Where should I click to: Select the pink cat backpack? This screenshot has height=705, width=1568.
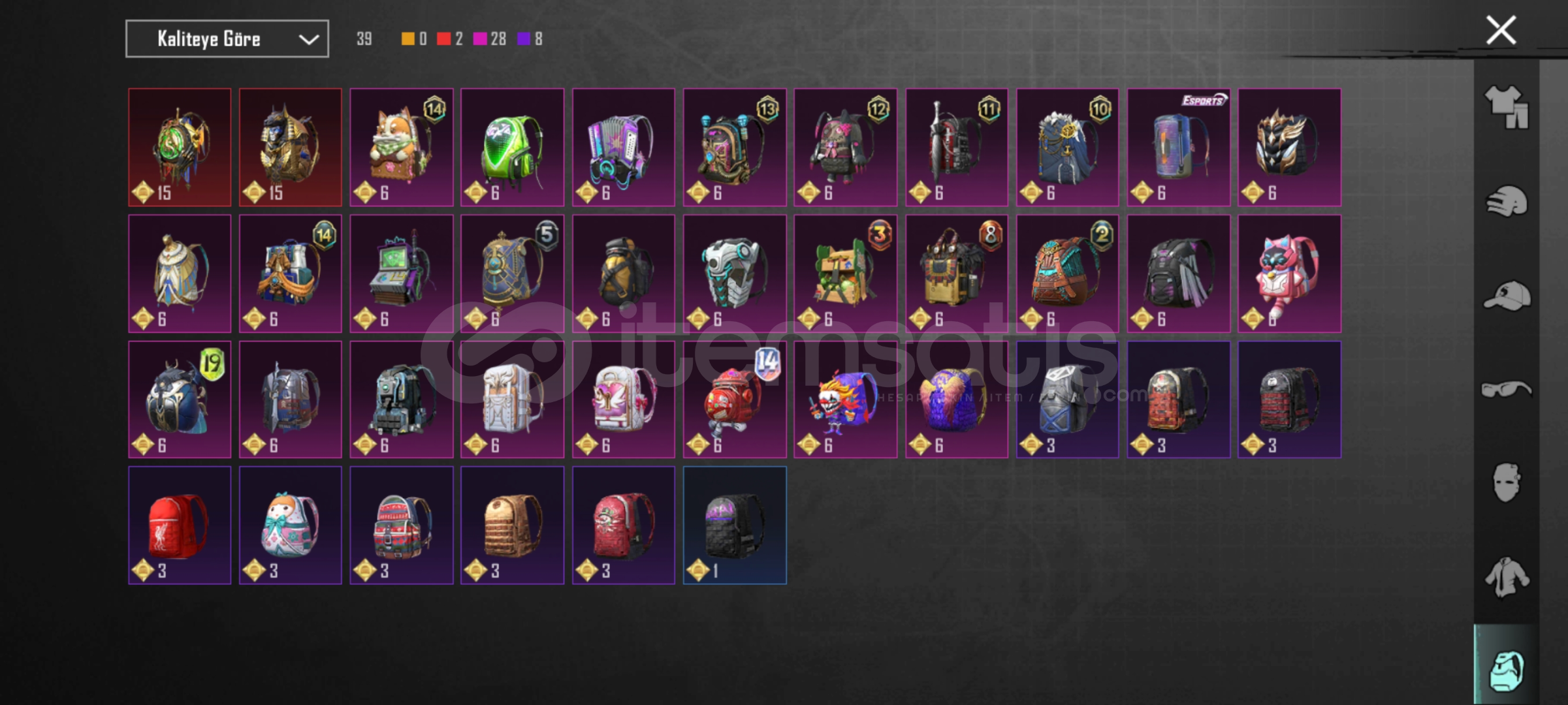(x=1290, y=274)
